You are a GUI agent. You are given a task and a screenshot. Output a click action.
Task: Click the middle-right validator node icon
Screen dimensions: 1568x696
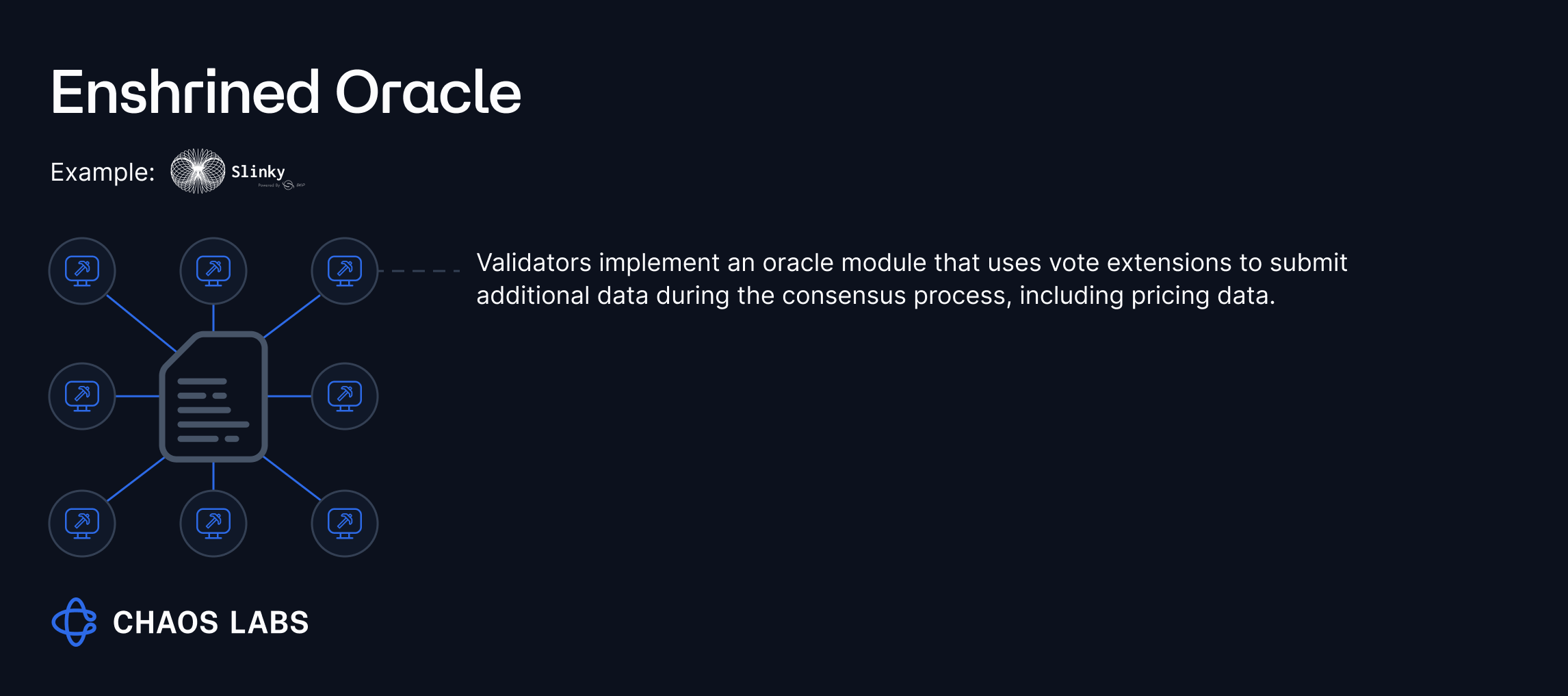(x=345, y=396)
